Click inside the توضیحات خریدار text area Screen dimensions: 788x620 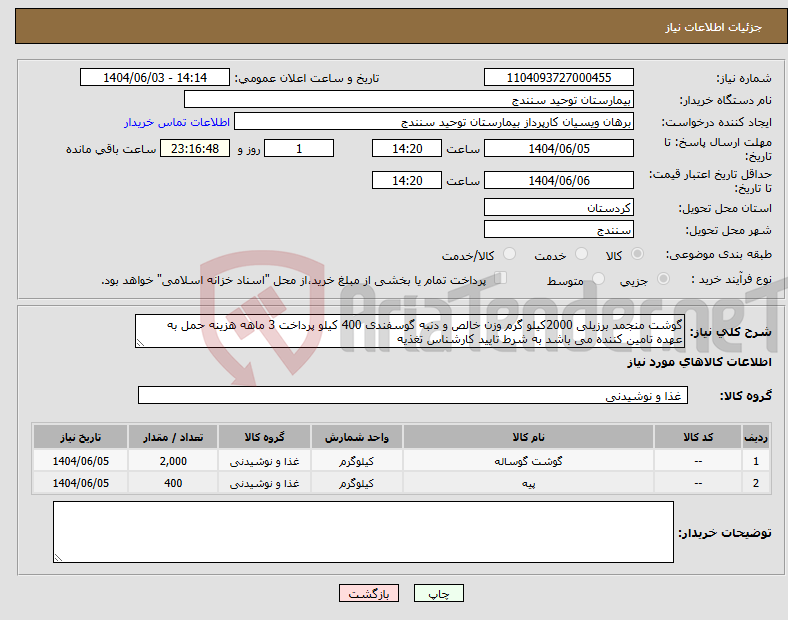click(363, 531)
